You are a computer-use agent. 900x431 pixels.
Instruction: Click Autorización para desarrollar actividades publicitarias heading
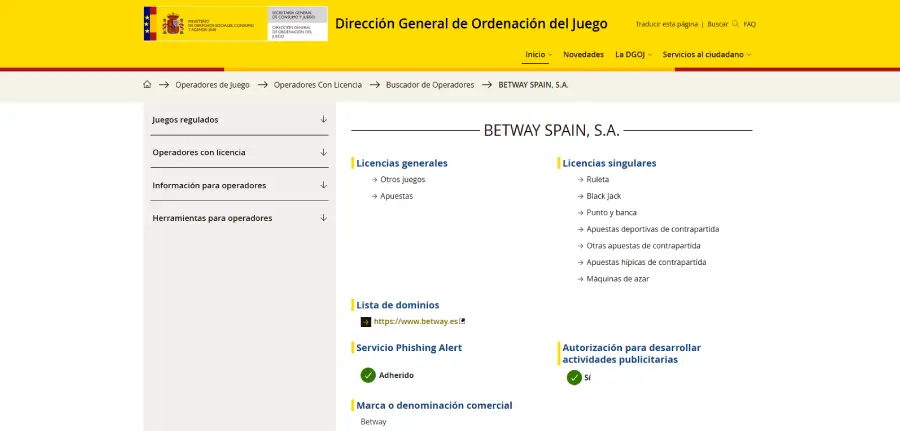tap(631, 354)
